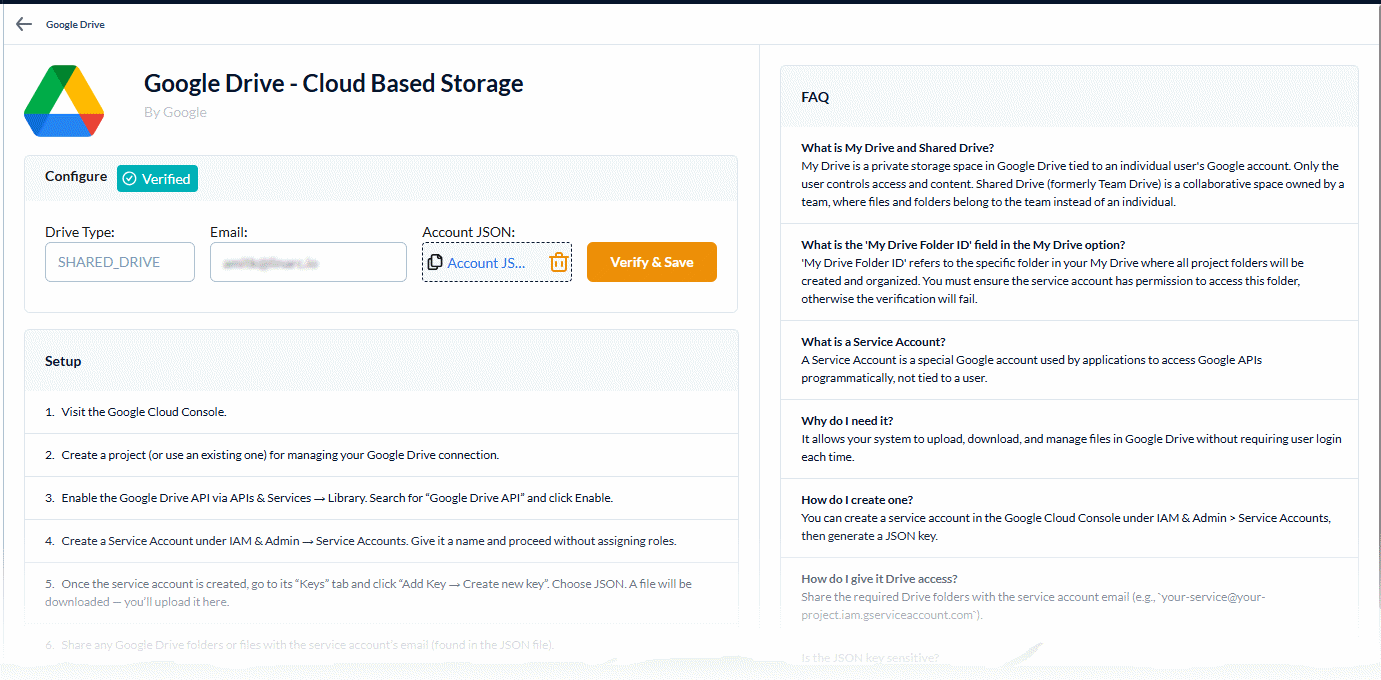Click the Google Drive triangle logo
The image size is (1381, 680).
(x=64, y=101)
